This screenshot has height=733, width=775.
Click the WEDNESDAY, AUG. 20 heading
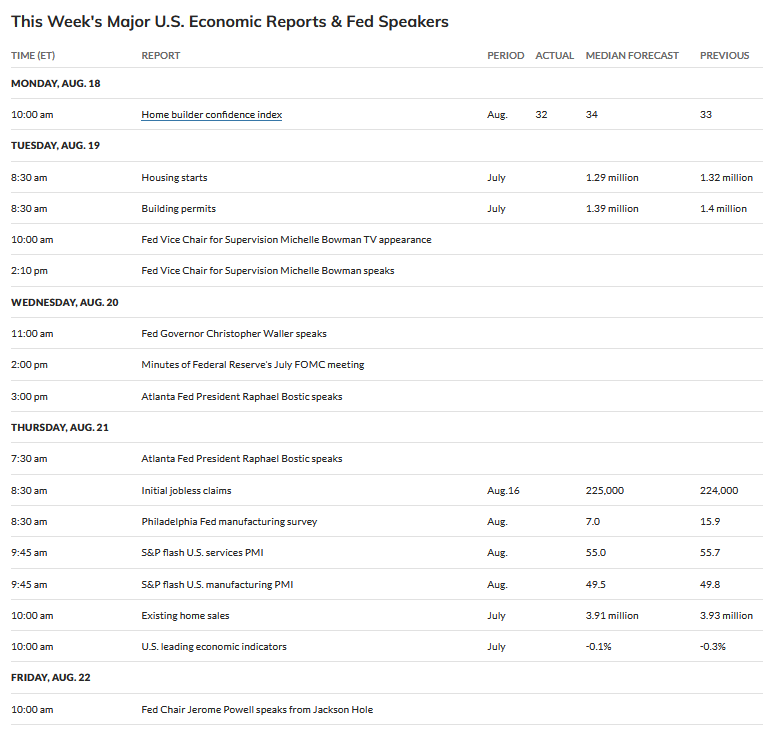65,302
